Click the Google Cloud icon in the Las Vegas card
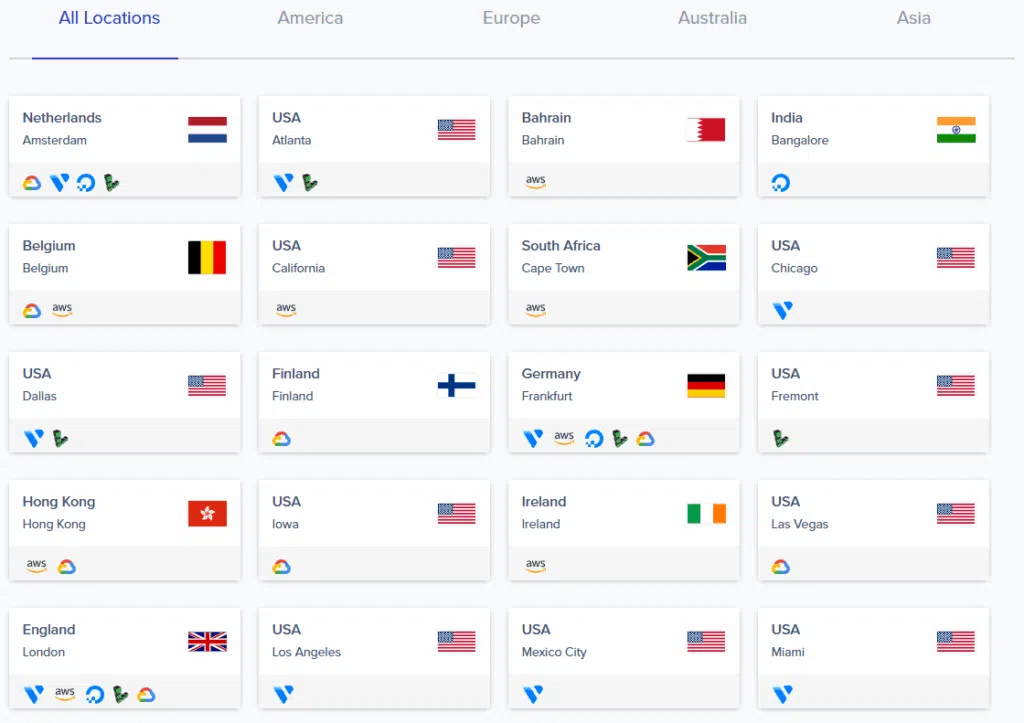This screenshot has width=1024, height=723. pos(780,567)
